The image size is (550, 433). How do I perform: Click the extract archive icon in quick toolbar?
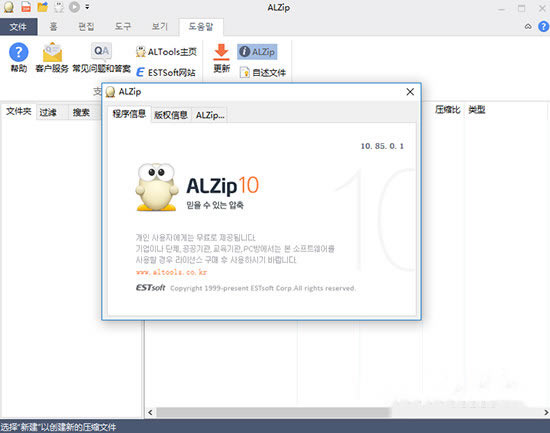(59, 7)
